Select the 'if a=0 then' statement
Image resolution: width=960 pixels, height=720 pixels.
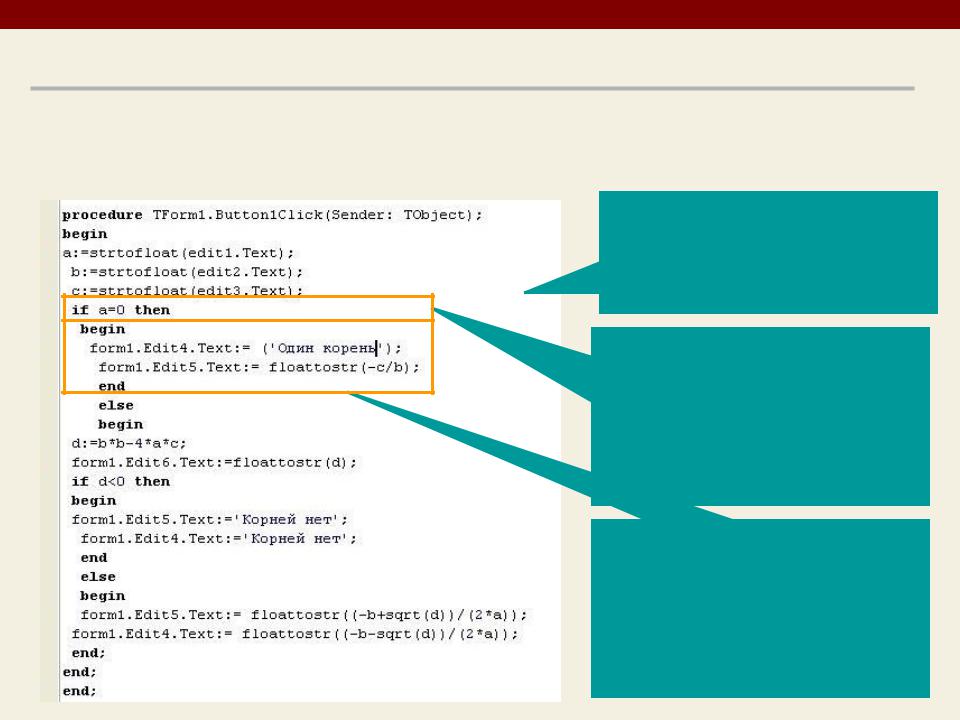tap(121, 310)
